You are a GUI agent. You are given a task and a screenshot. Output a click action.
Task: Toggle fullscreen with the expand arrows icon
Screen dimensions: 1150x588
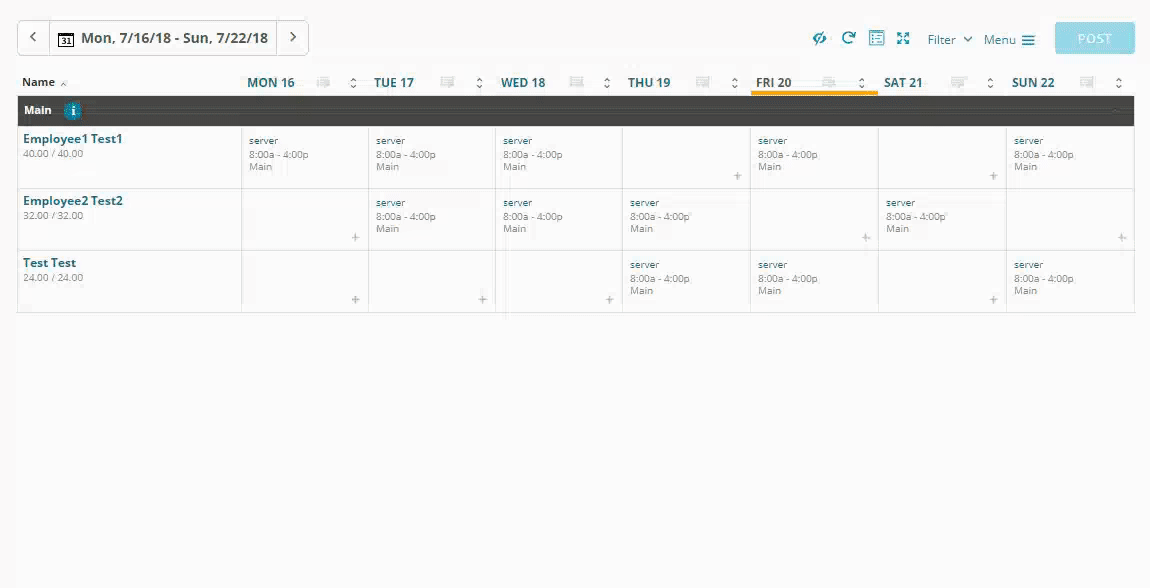(903, 38)
